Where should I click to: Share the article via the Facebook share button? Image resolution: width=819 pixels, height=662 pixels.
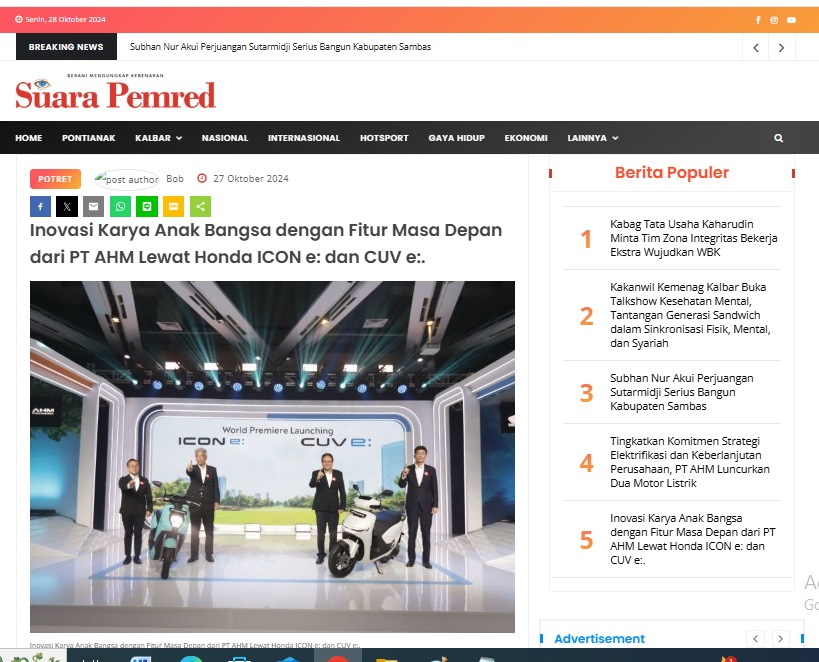40,206
